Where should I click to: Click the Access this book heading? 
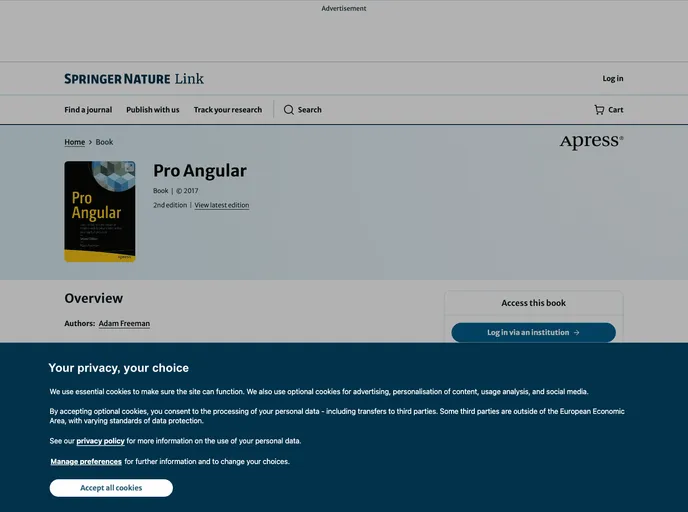(x=534, y=303)
